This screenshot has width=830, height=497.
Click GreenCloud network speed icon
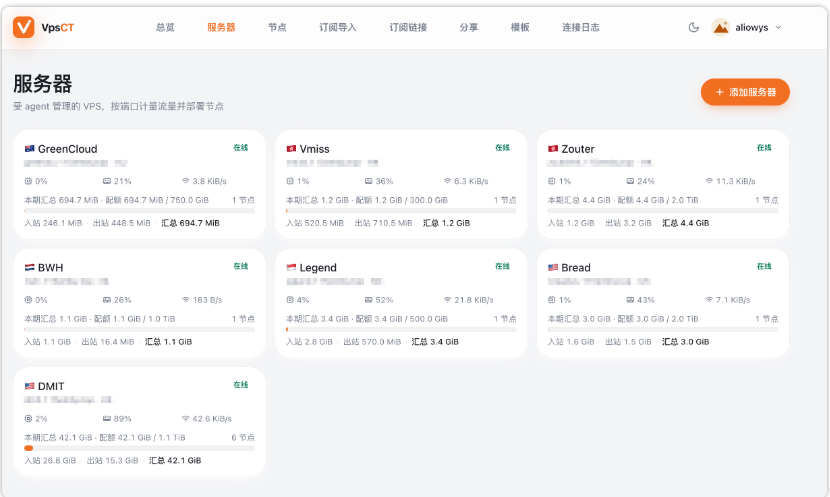click(x=185, y=181)
